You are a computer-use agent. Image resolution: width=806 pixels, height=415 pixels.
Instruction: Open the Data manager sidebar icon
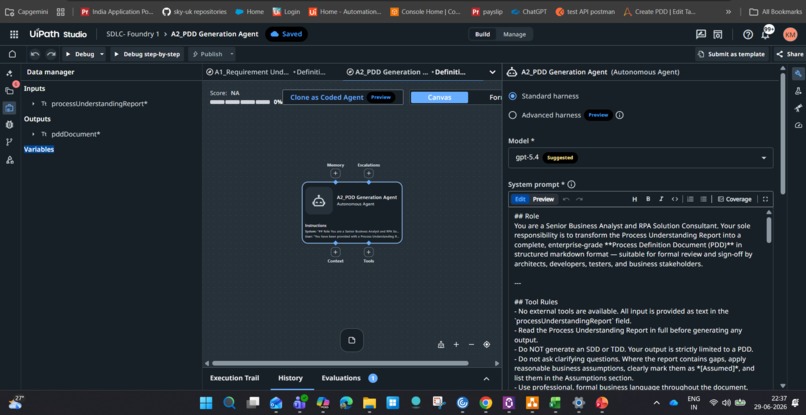click(9, 107)
